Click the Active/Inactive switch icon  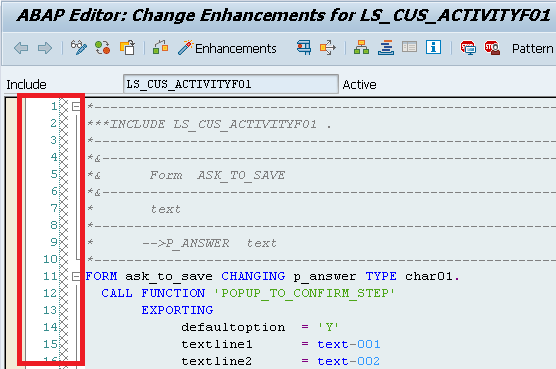(x=102, y=47)
